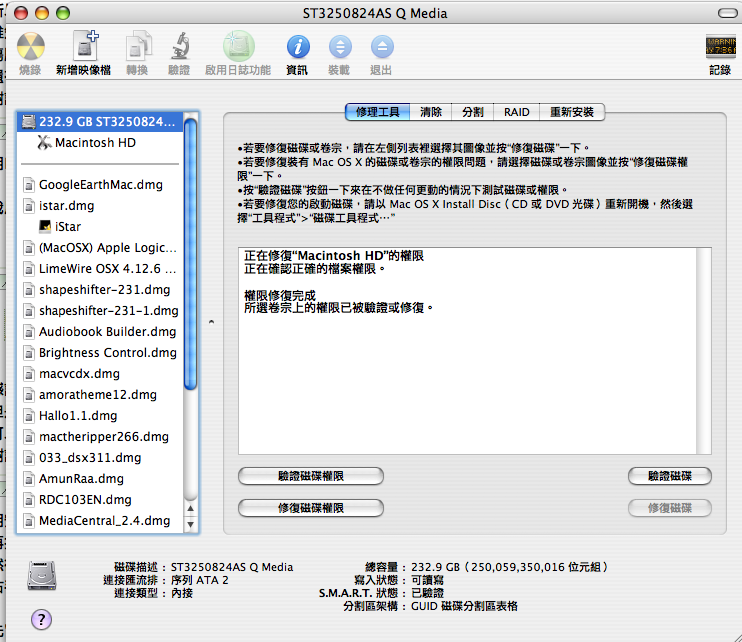Click Enable Journaling (啟用日誌功能) icon
The height and width of the screenshot is (642, 742).
[x=238, y=46]
